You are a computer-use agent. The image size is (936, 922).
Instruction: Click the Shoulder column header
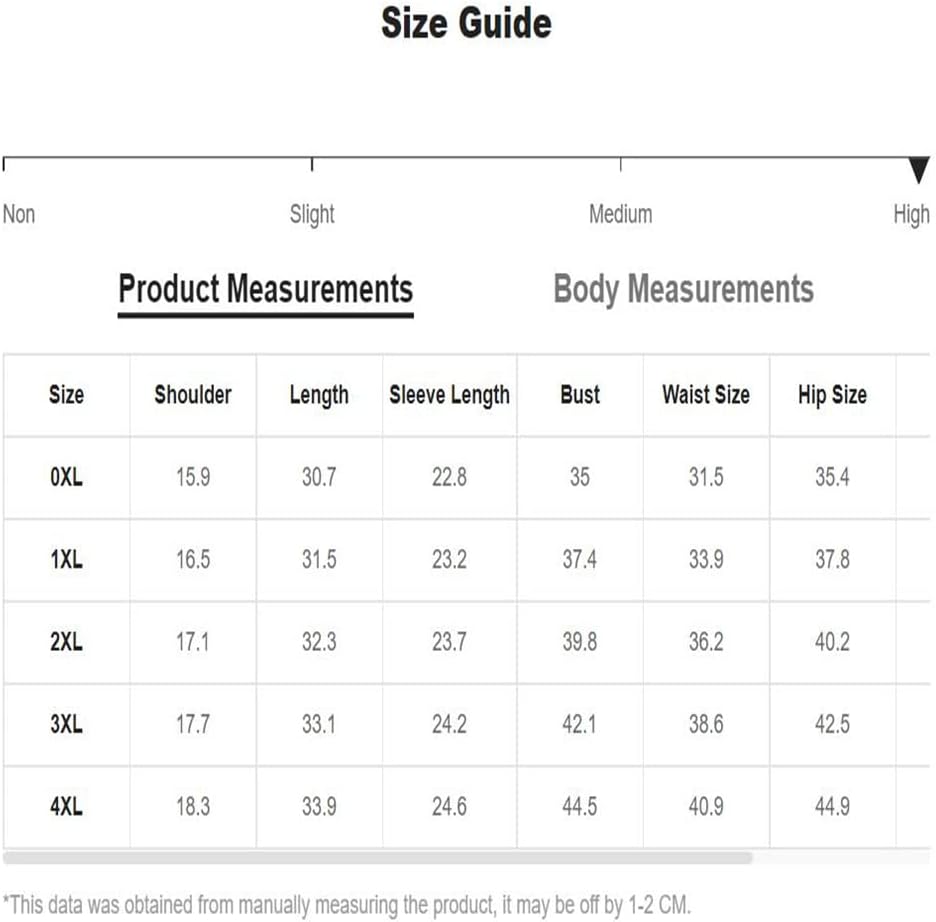[x=193, y=395]
